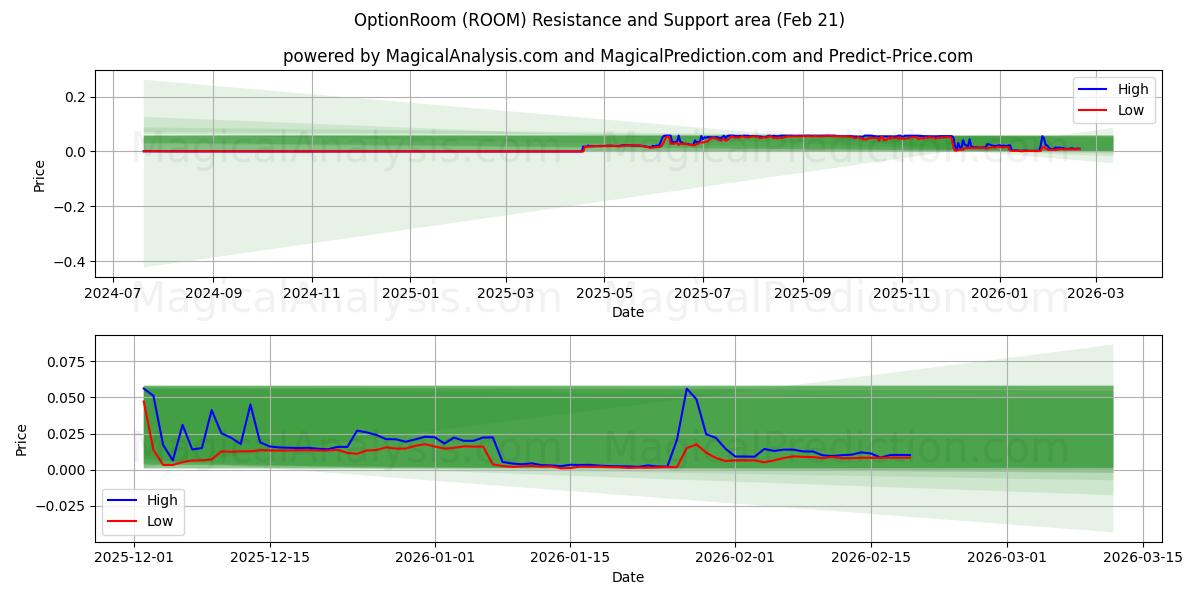Click the '2026-01-15' tick label on lower chart
This screenshot has height=600, width=1200.
click(570, 559)
